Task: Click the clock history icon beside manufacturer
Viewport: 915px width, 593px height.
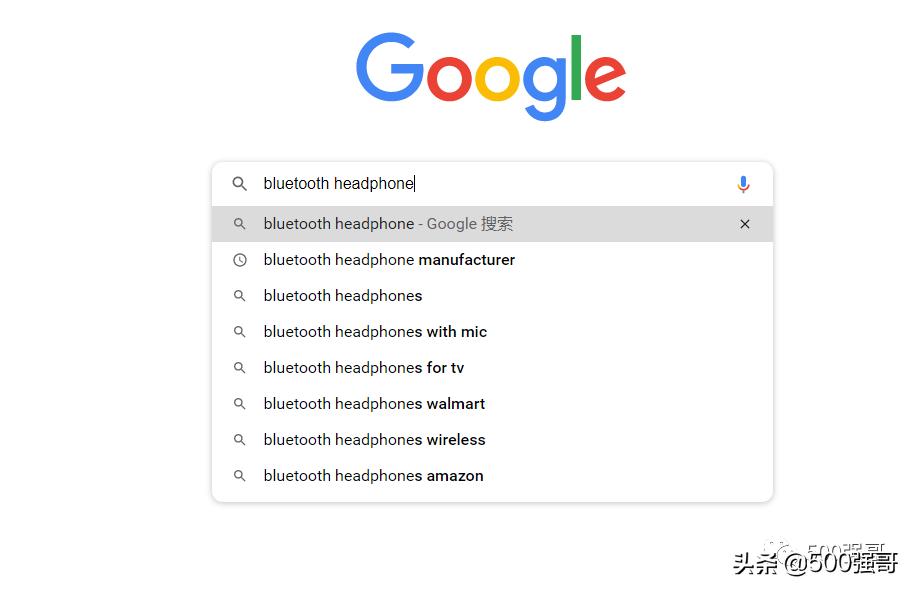Action: coord(240,260)
